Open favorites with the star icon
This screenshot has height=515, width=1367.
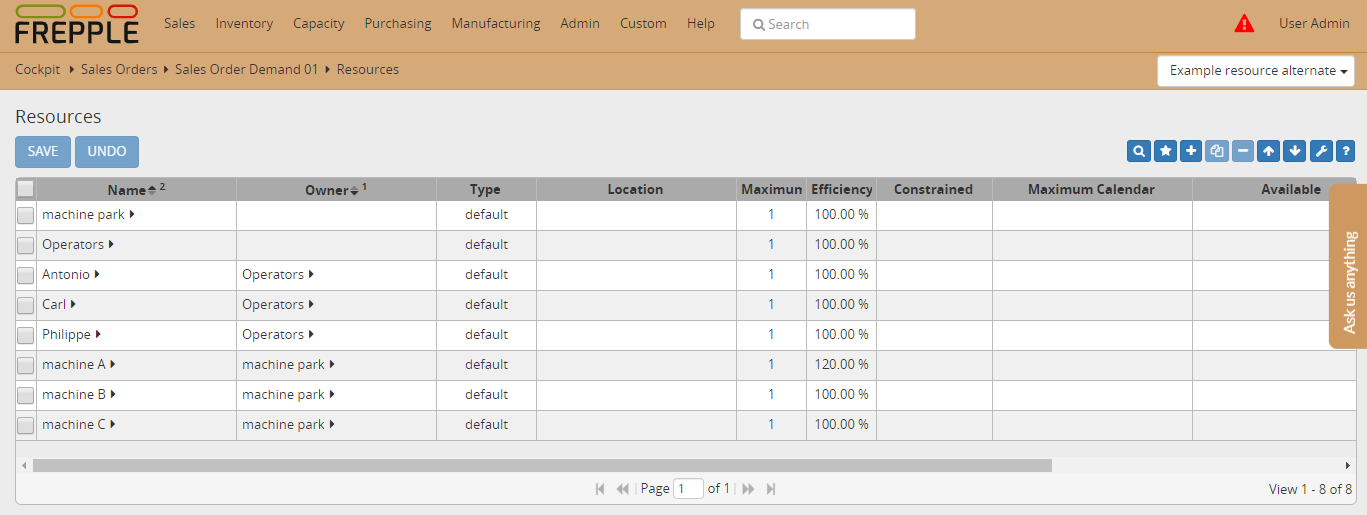(1165, 151)
